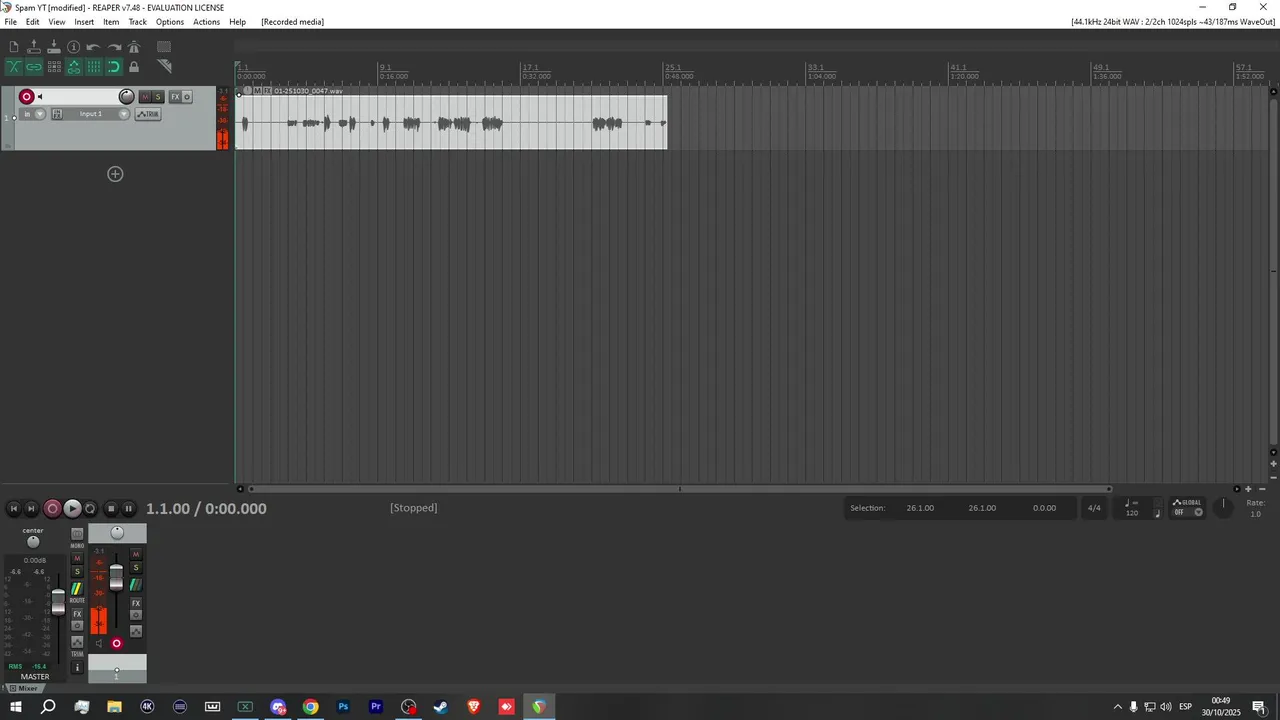
Task: Open the input FX button on track 1
Action: click(57, 114)
